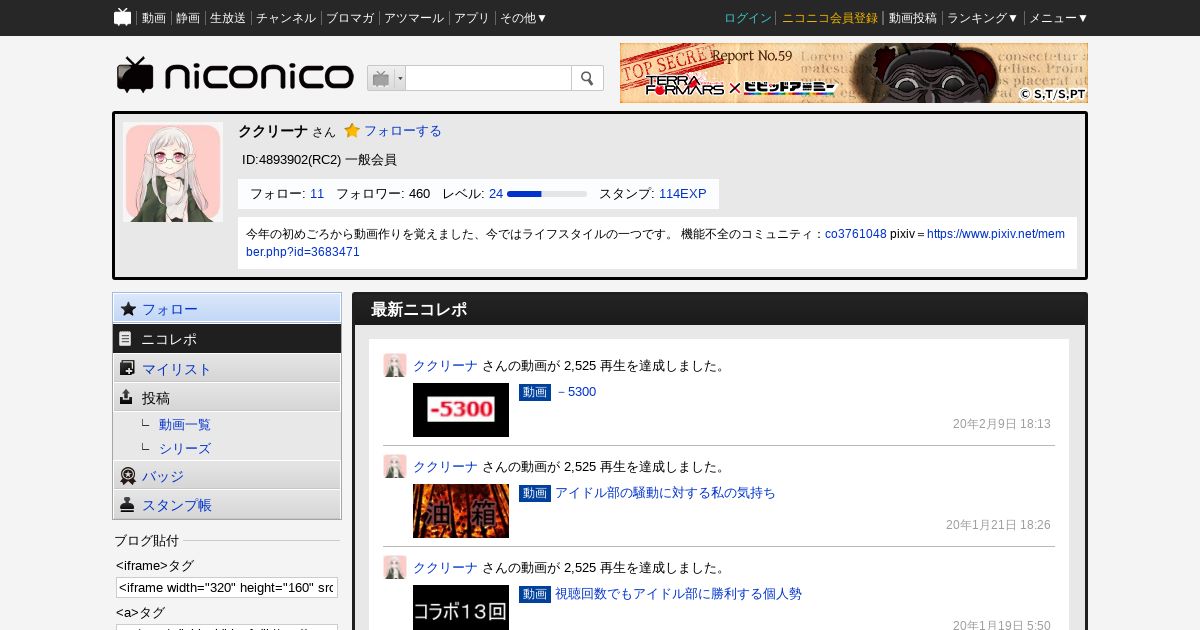Click small avatar on the －5300 feed entry

pos(395,365)
